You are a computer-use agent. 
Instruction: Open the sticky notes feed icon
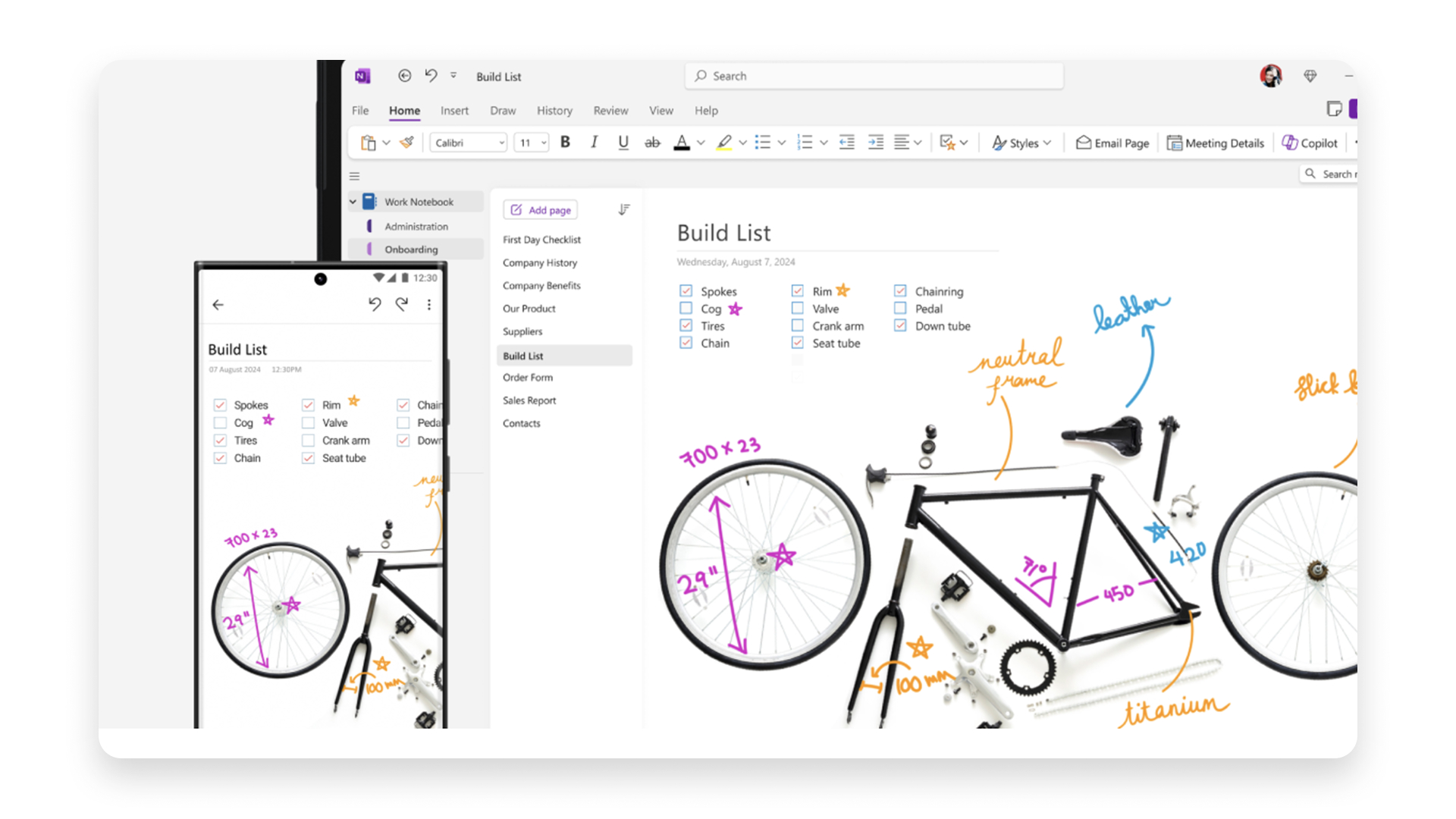pos(1334,109)
